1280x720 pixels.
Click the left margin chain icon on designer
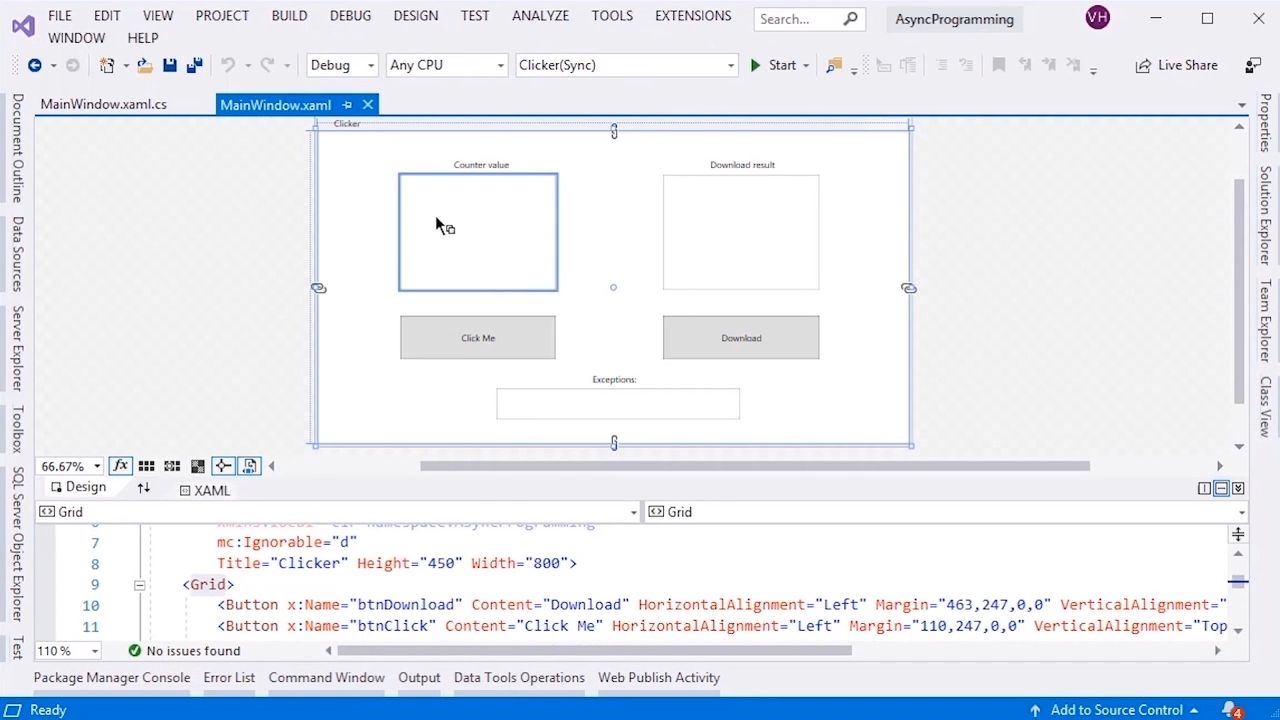coord(318,288)
